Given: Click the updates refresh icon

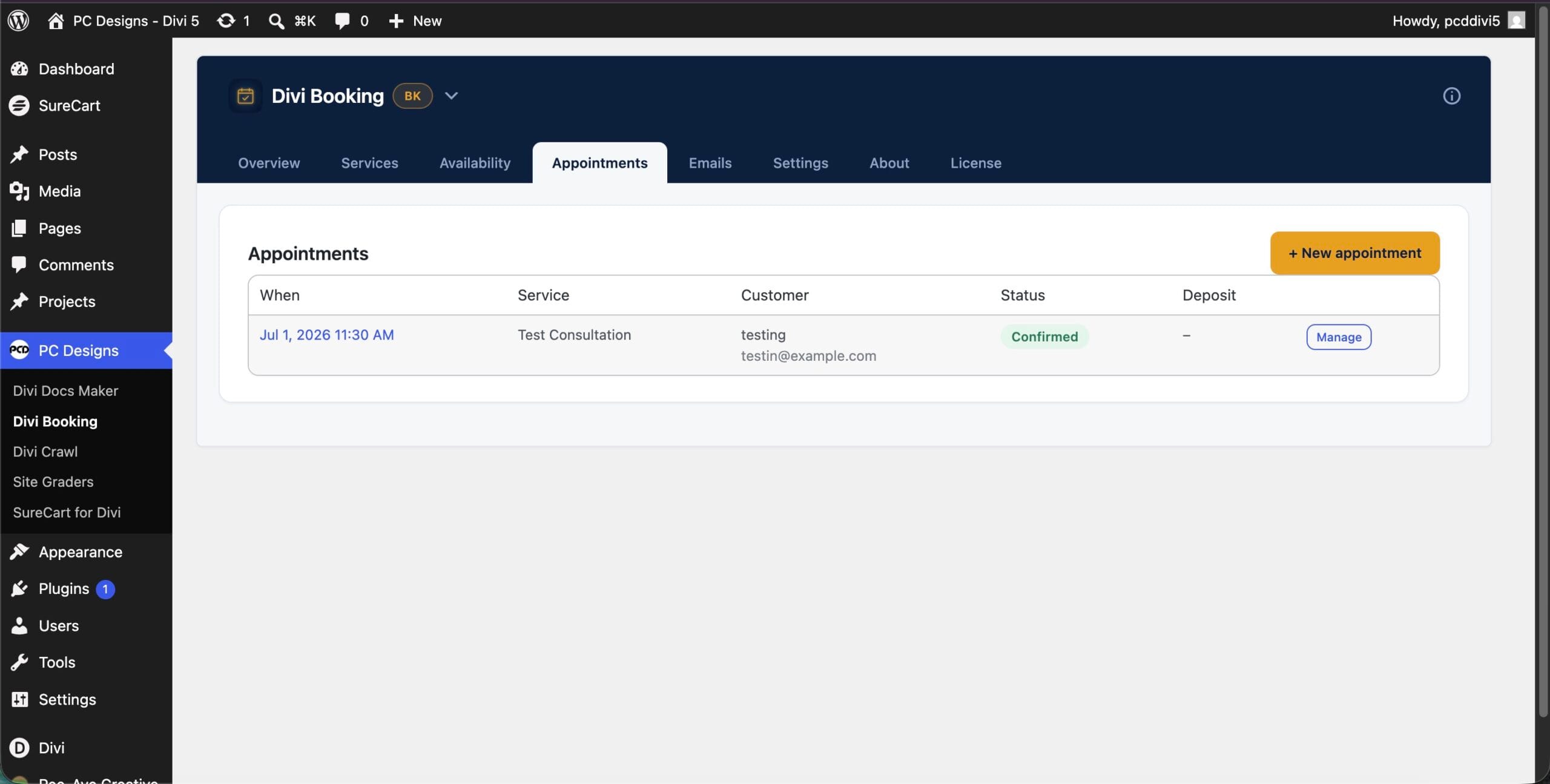Looking at the screenshot, I should [x=226, y=21].
